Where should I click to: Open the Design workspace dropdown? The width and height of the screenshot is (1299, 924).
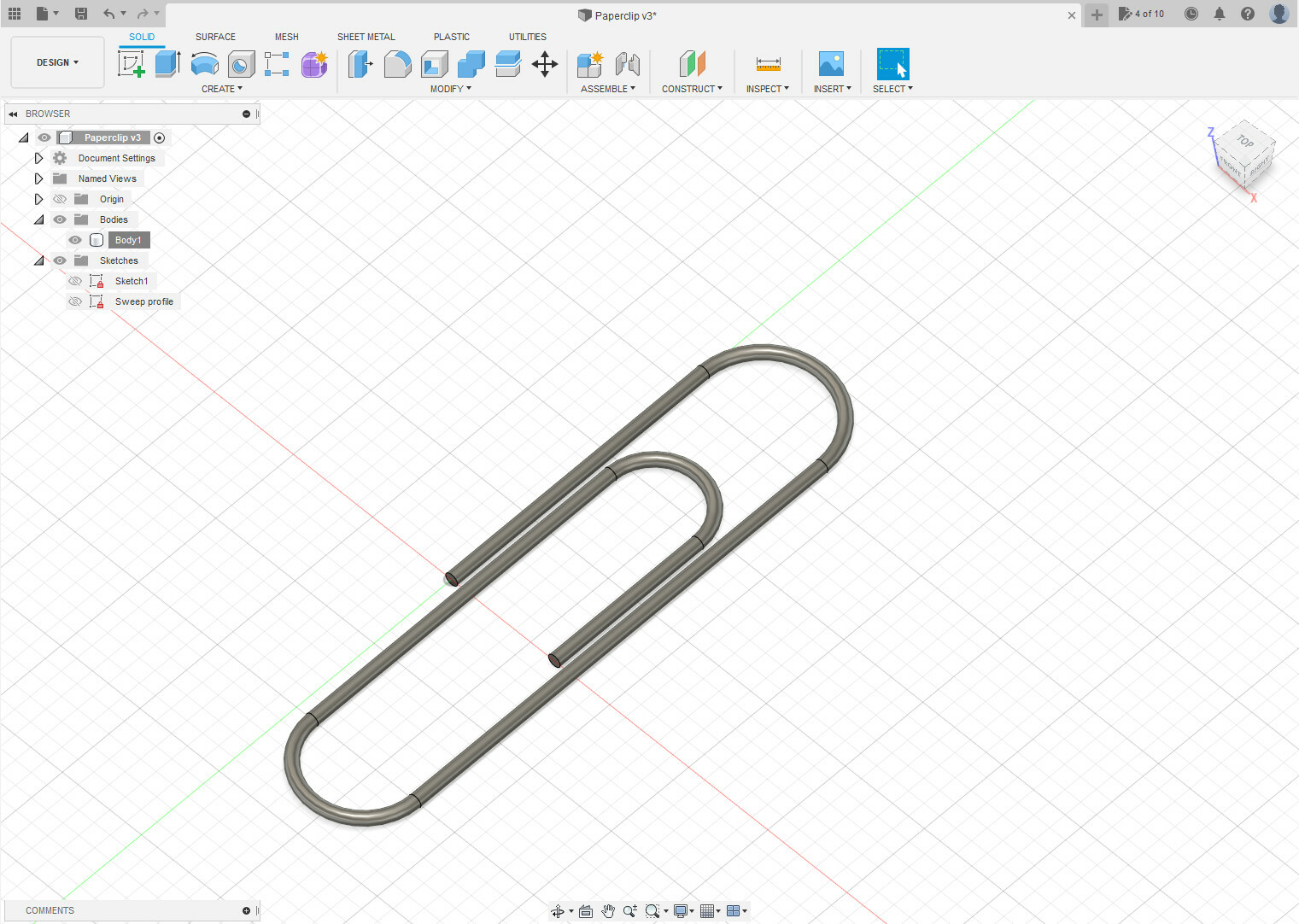(57, 62)
